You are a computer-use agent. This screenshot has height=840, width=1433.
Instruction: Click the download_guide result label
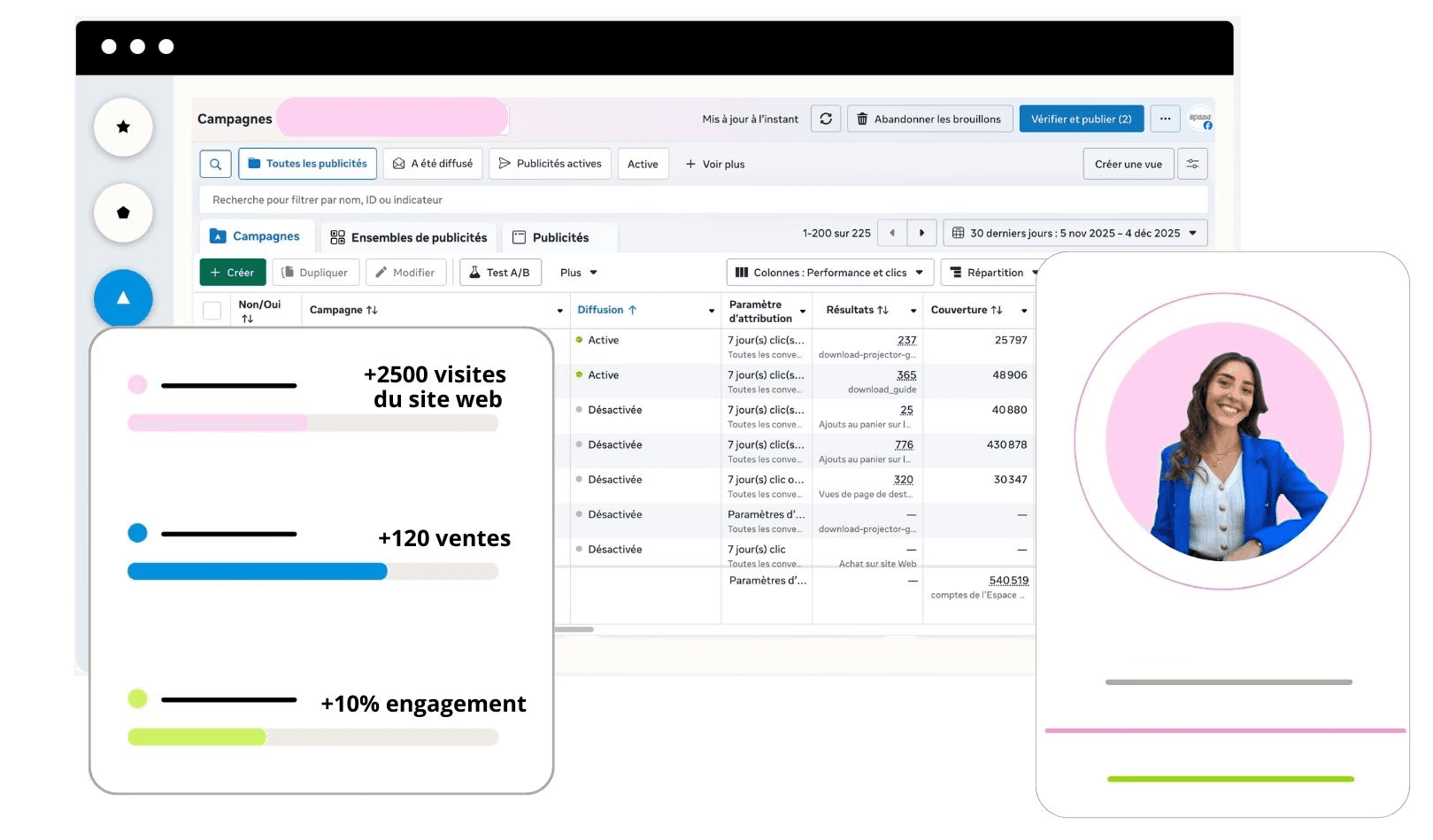pyautogui.click(x=882, y=389)
